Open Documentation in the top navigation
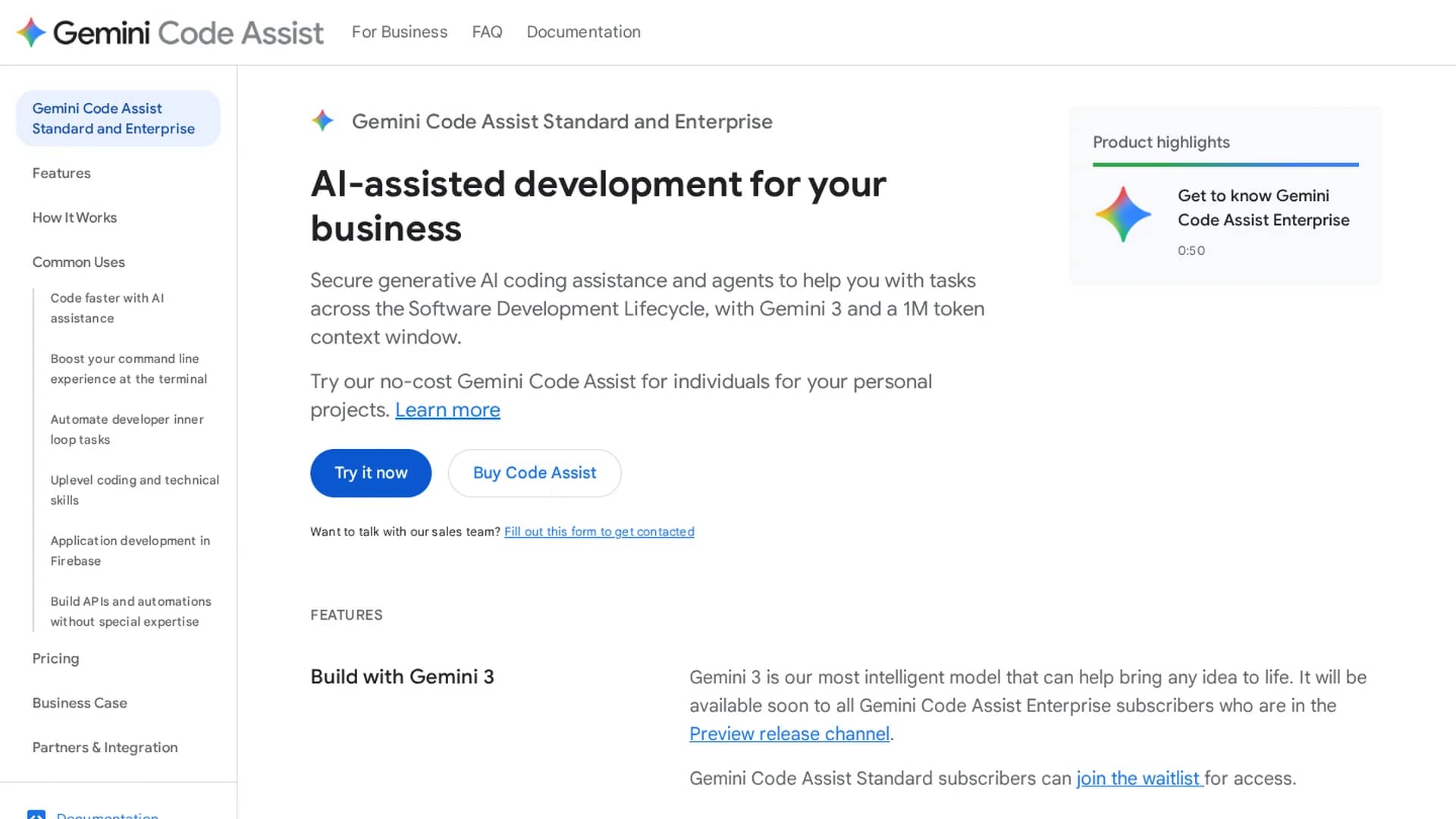 click(584, 32)
